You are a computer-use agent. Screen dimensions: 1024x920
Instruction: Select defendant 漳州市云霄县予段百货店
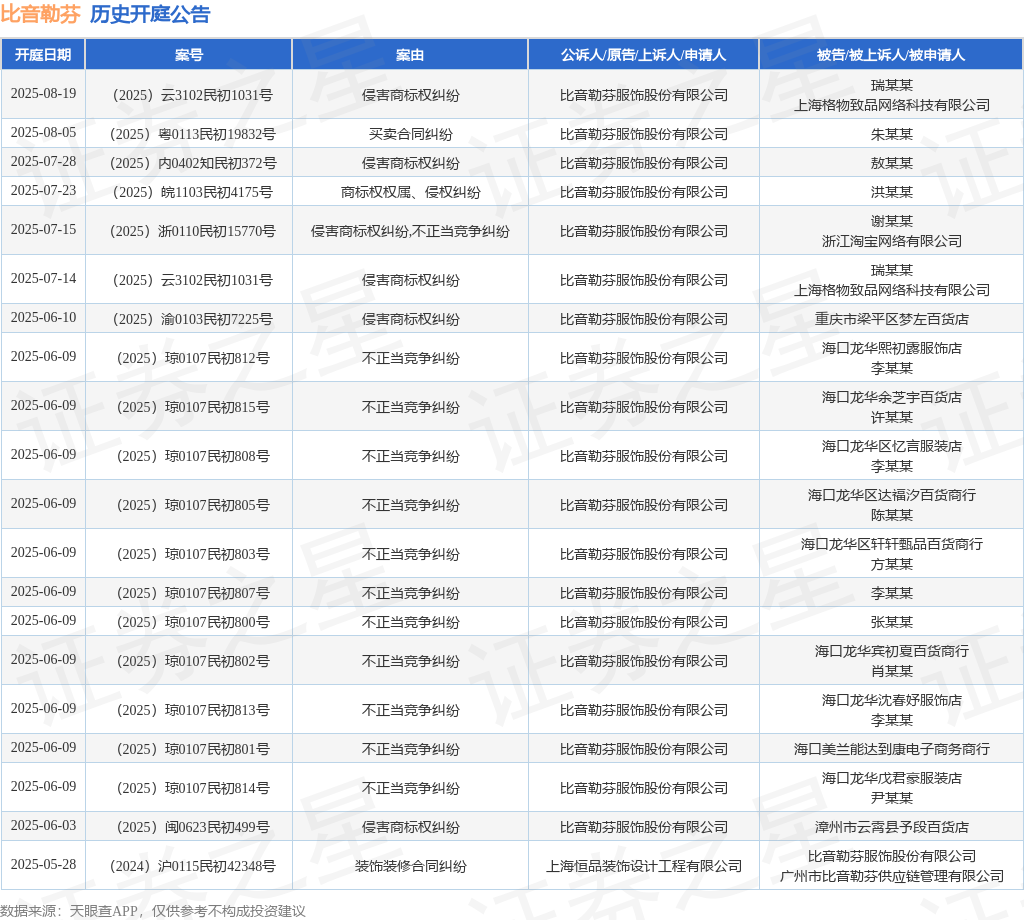[x=891, y=827]
